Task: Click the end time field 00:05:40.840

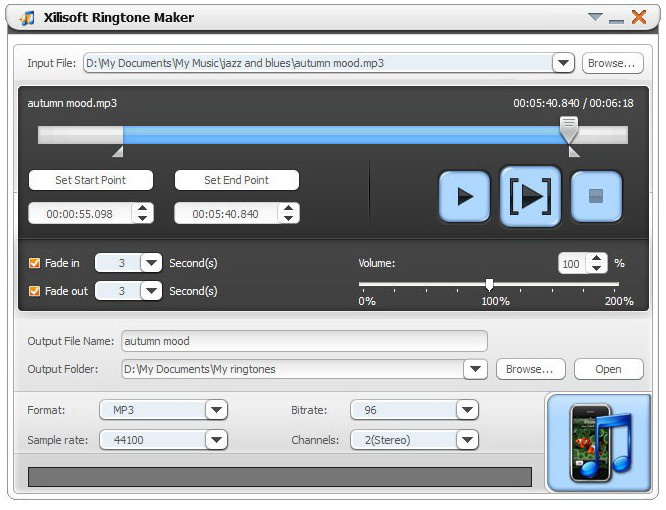Action: tap(226, 214)
